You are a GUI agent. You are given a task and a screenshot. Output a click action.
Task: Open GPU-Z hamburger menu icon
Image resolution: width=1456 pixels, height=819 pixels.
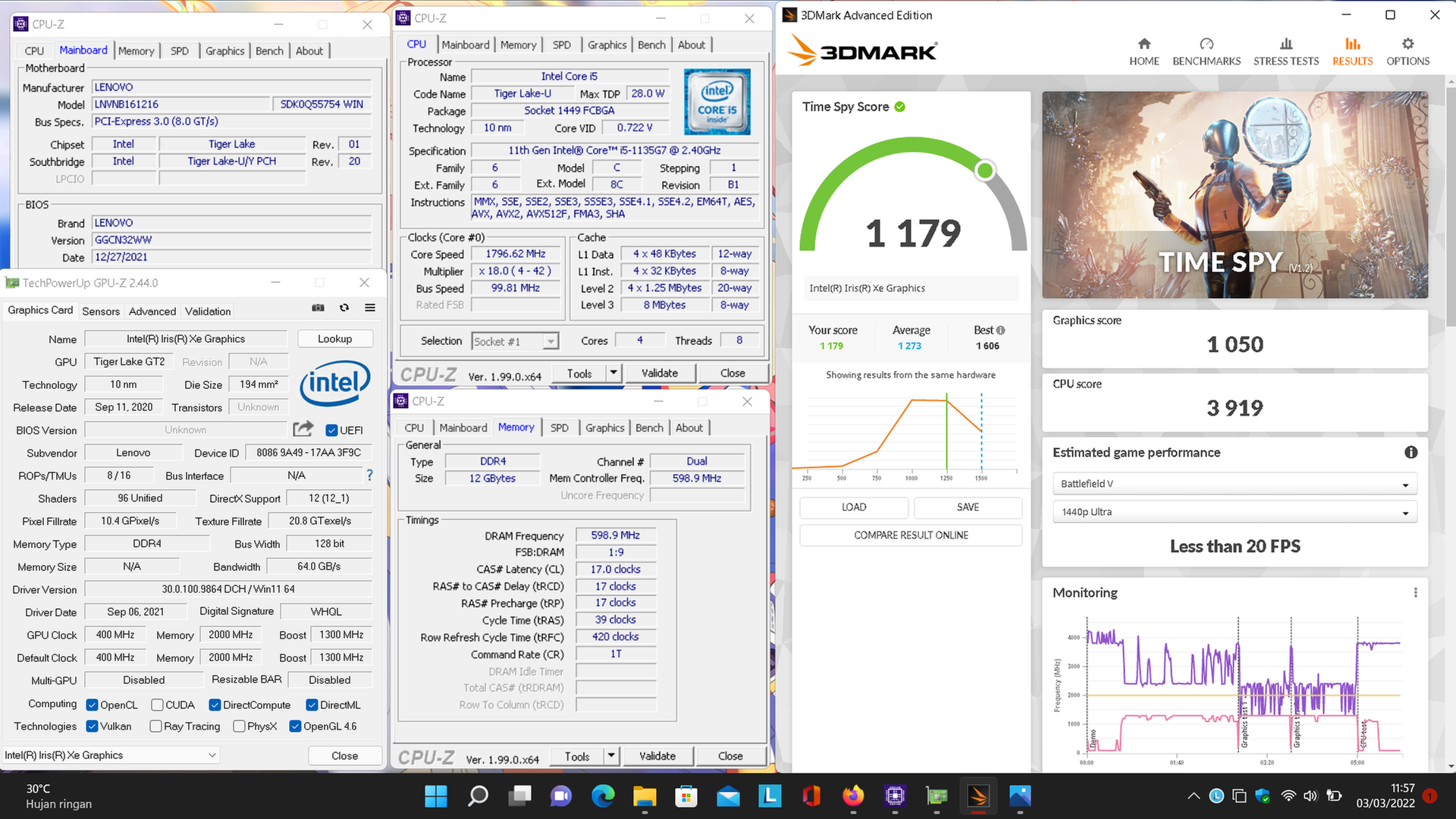(x=370, y=308)
